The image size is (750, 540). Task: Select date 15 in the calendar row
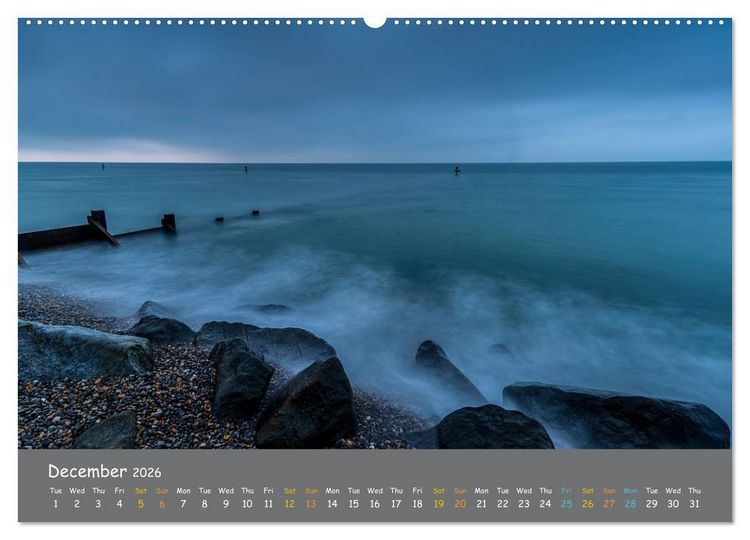pyautogui.click(x=353, y=504)
